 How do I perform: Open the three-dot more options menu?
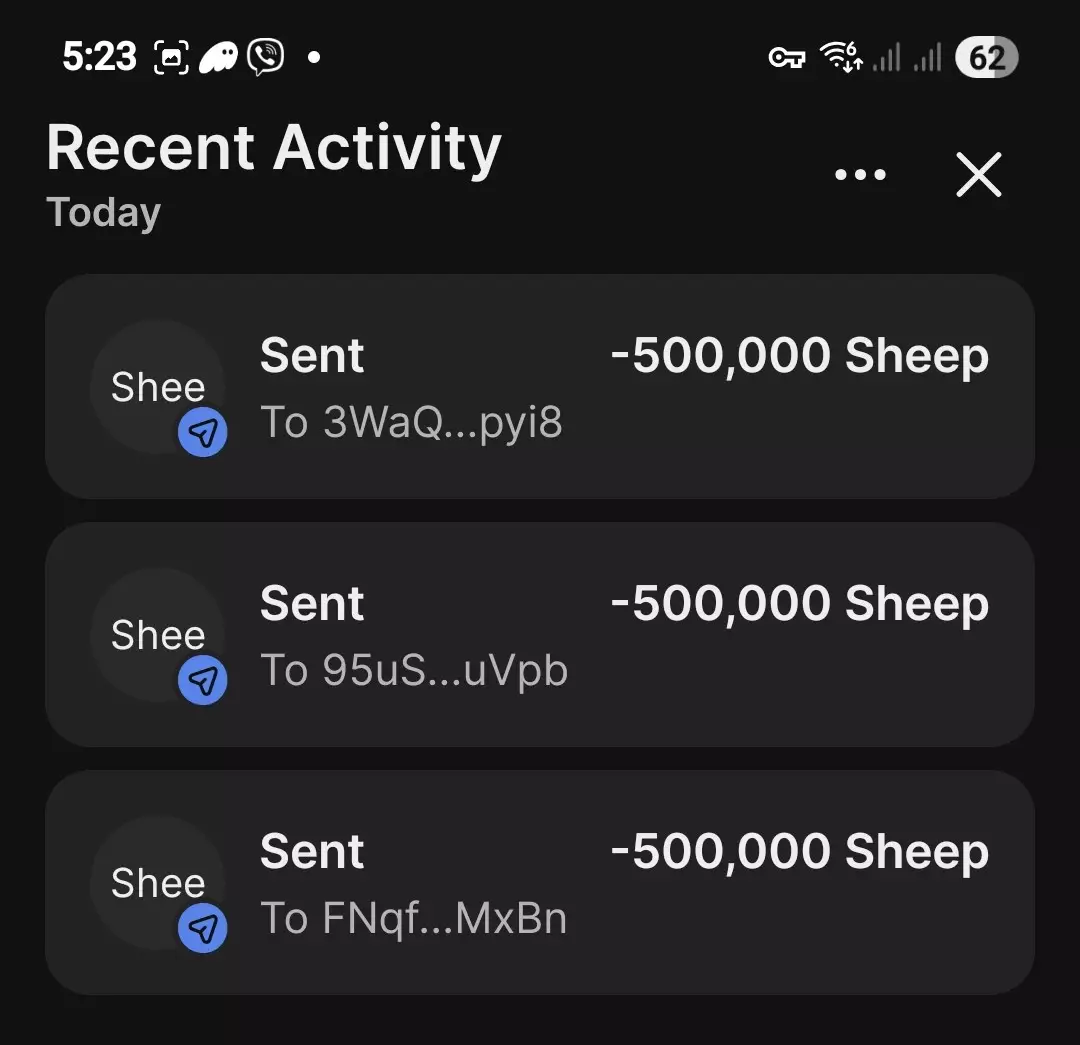click(x=860, y=175)
